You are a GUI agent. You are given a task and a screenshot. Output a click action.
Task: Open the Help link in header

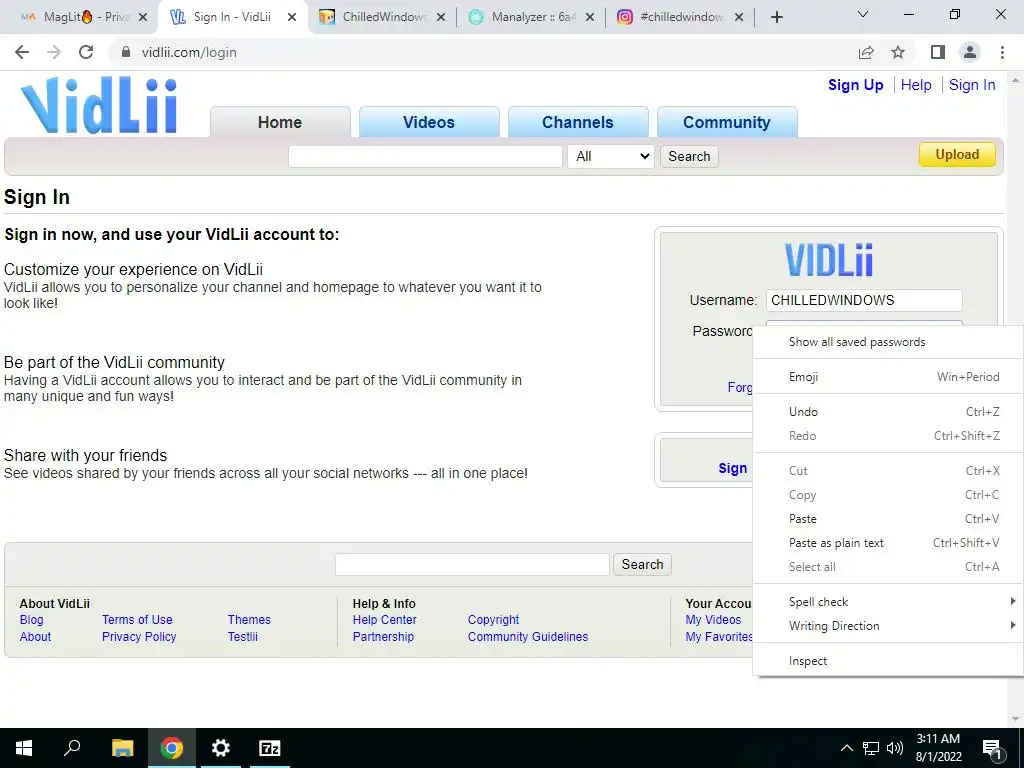[x=916, y=85]
